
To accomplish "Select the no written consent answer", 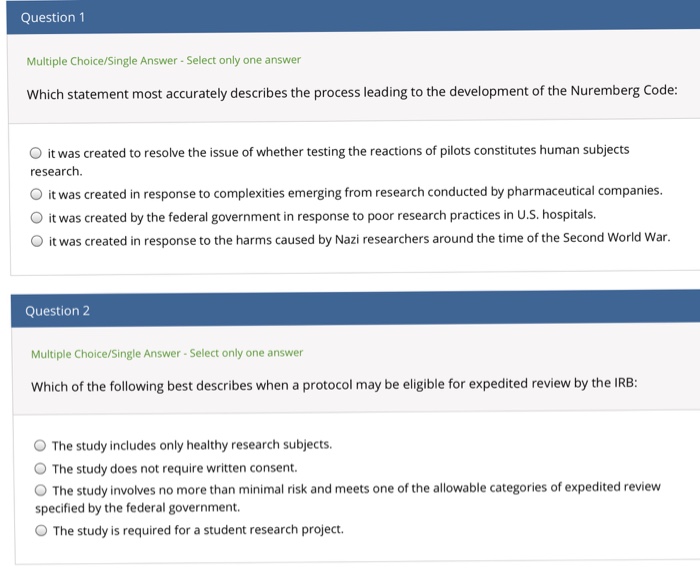I will pos(40,468).
